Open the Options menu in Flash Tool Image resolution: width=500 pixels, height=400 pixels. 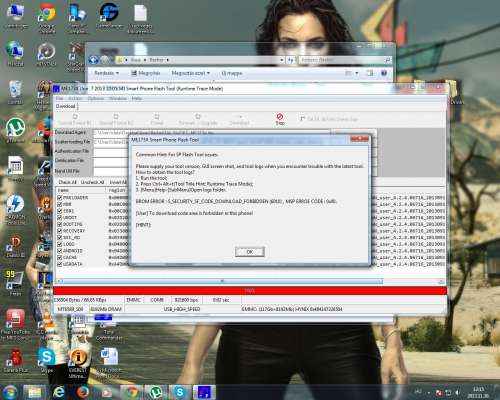(96, 98)
